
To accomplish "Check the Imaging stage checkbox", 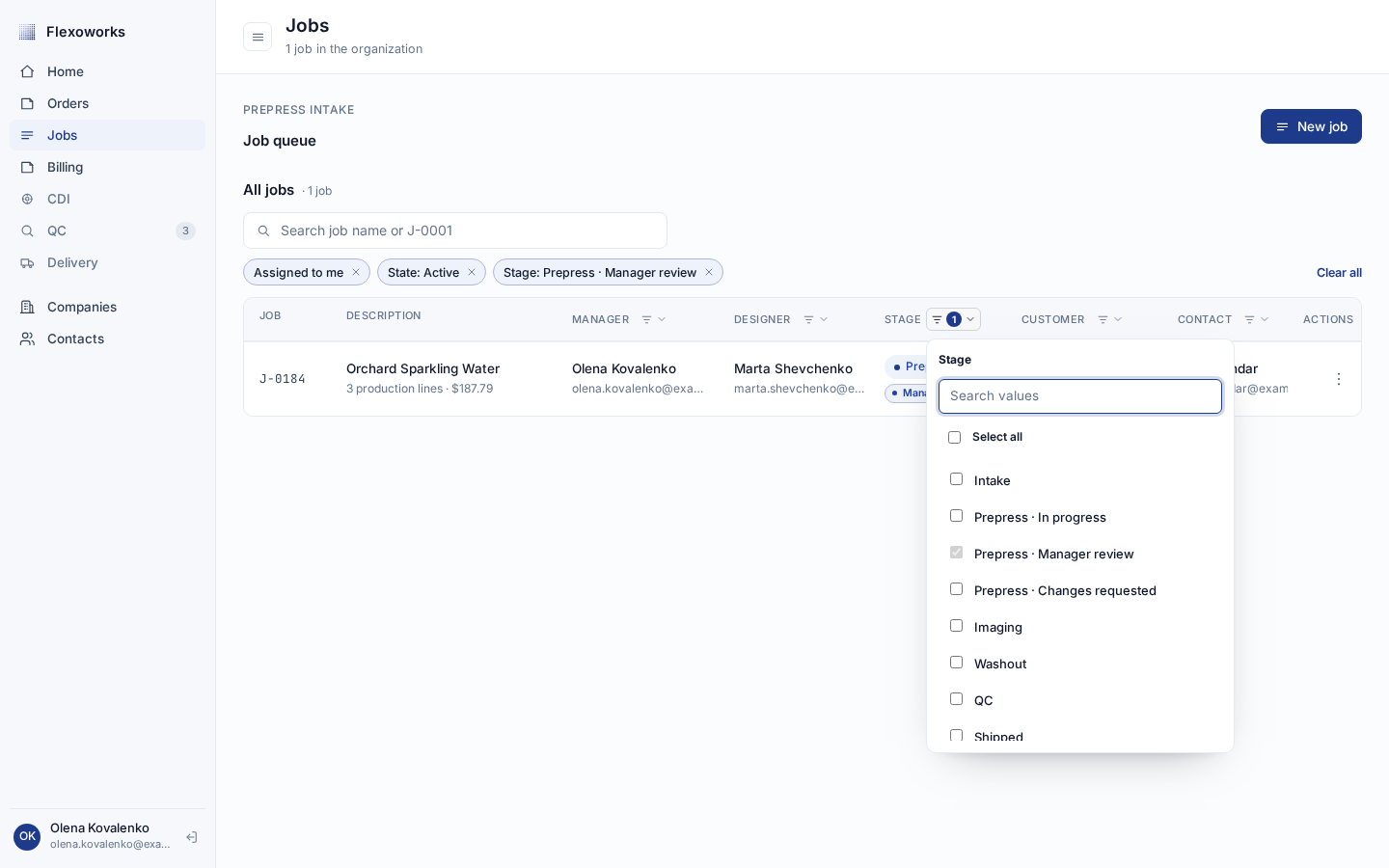I will tap(956, 626).
